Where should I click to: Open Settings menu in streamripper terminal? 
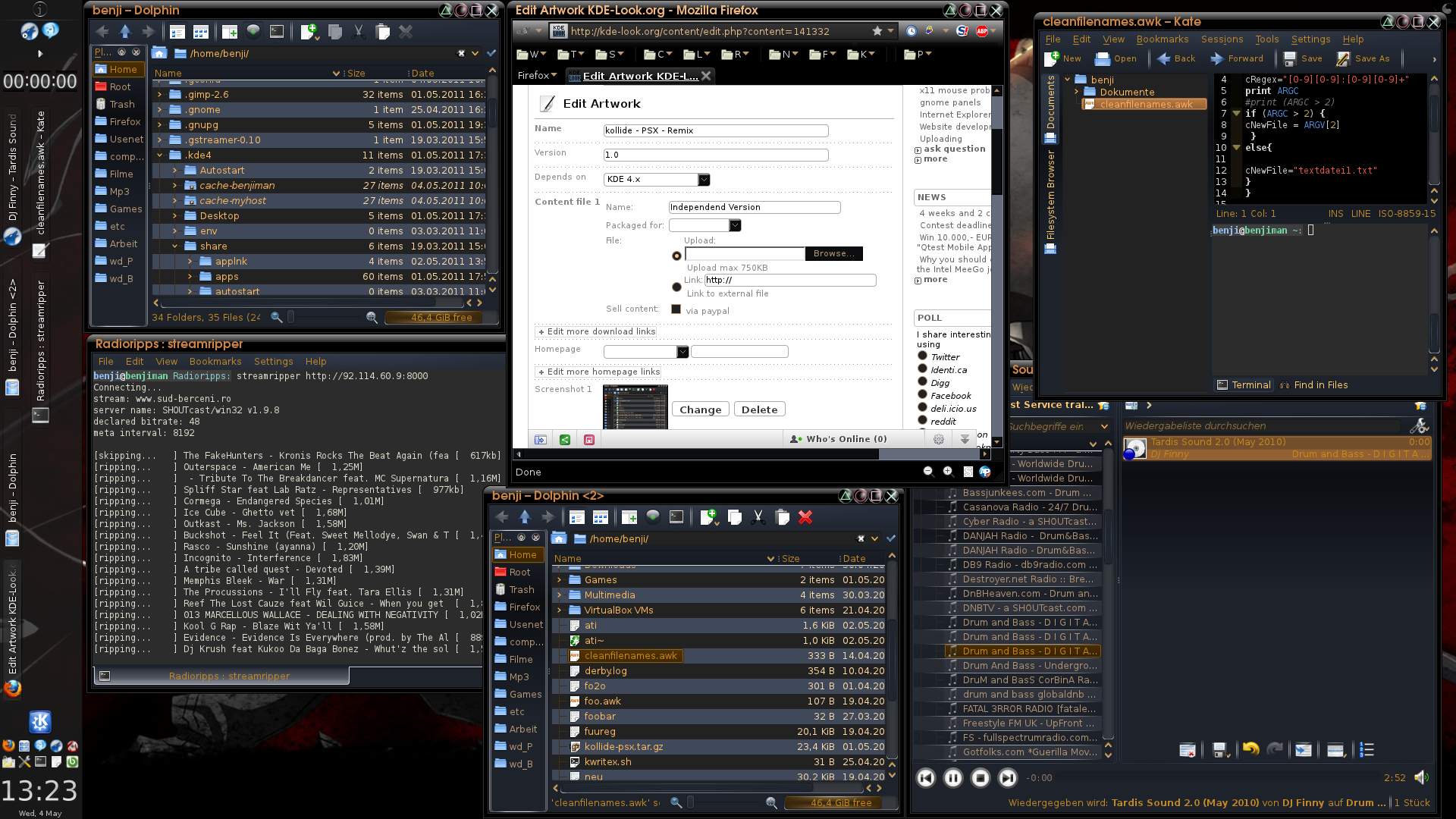pos(273,362)
